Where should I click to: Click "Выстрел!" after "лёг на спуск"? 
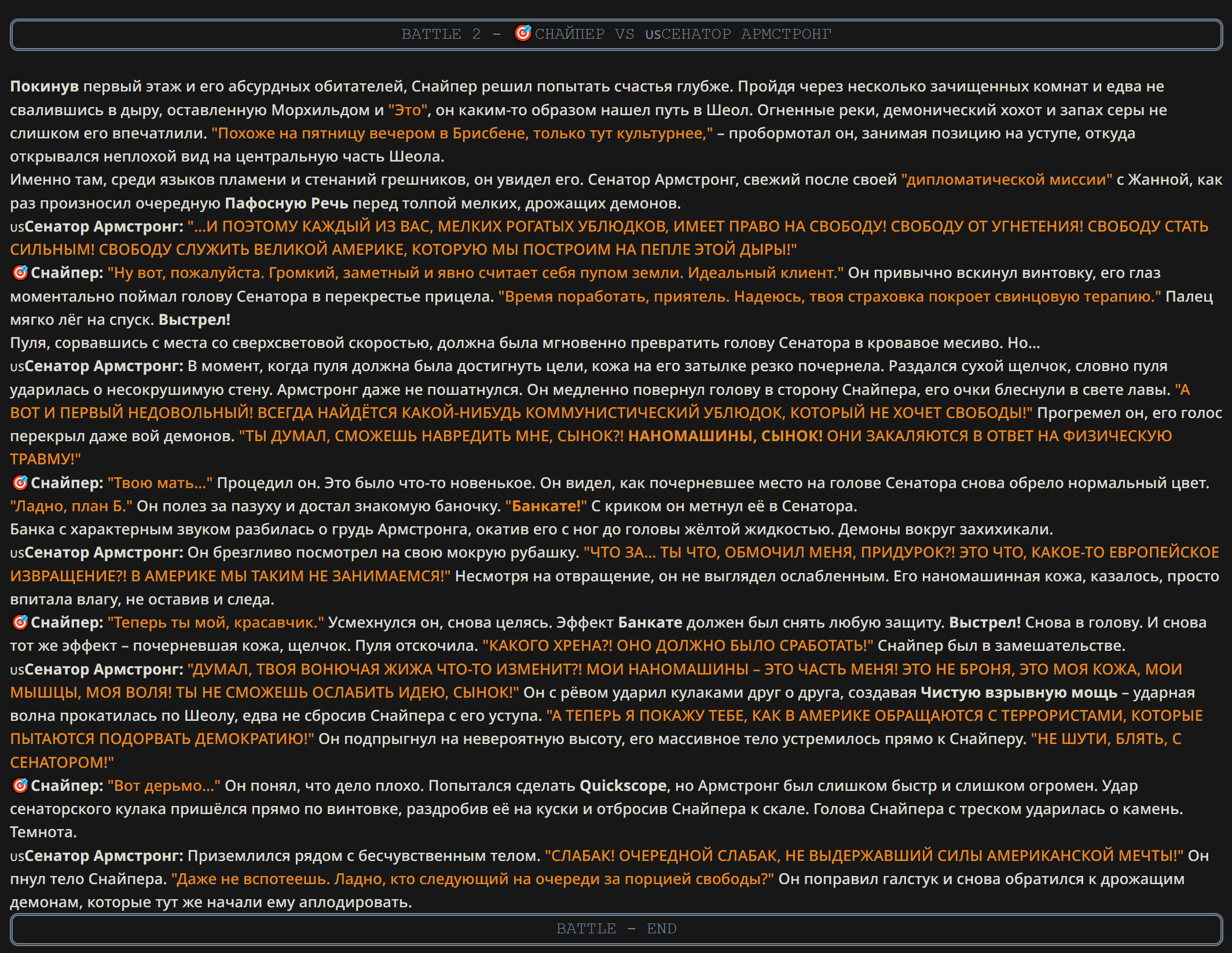[195, 320]
